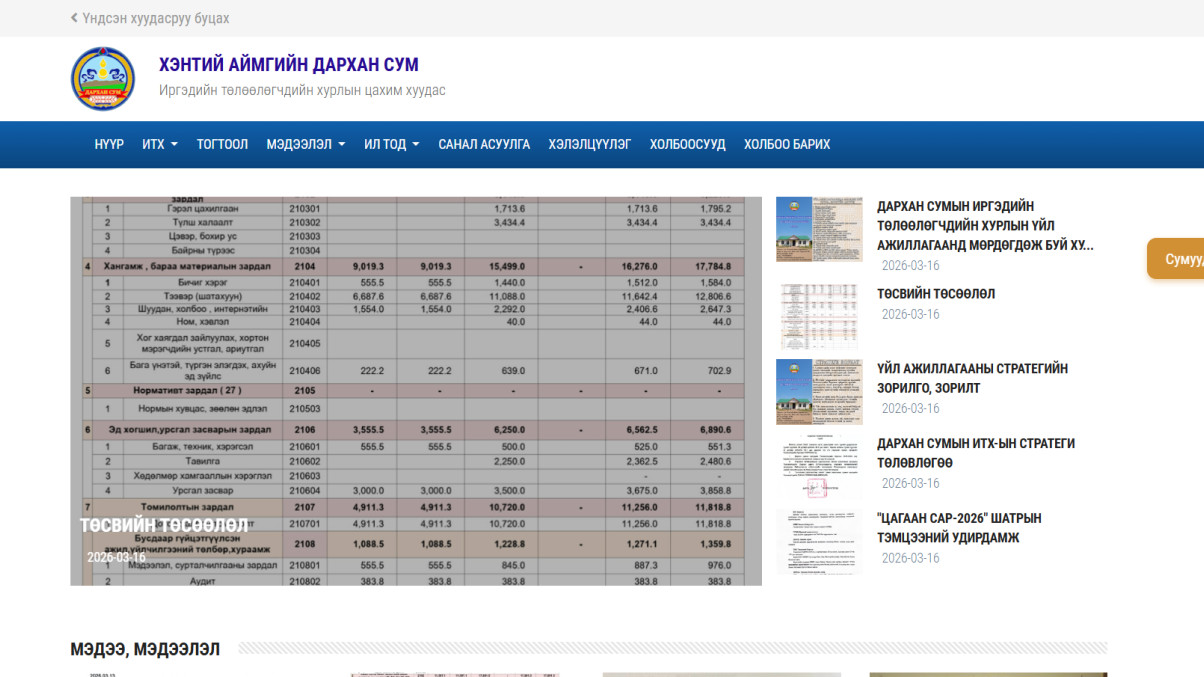Expand the ИЛ ТОД dropdown menu

(x=391, y=144)
